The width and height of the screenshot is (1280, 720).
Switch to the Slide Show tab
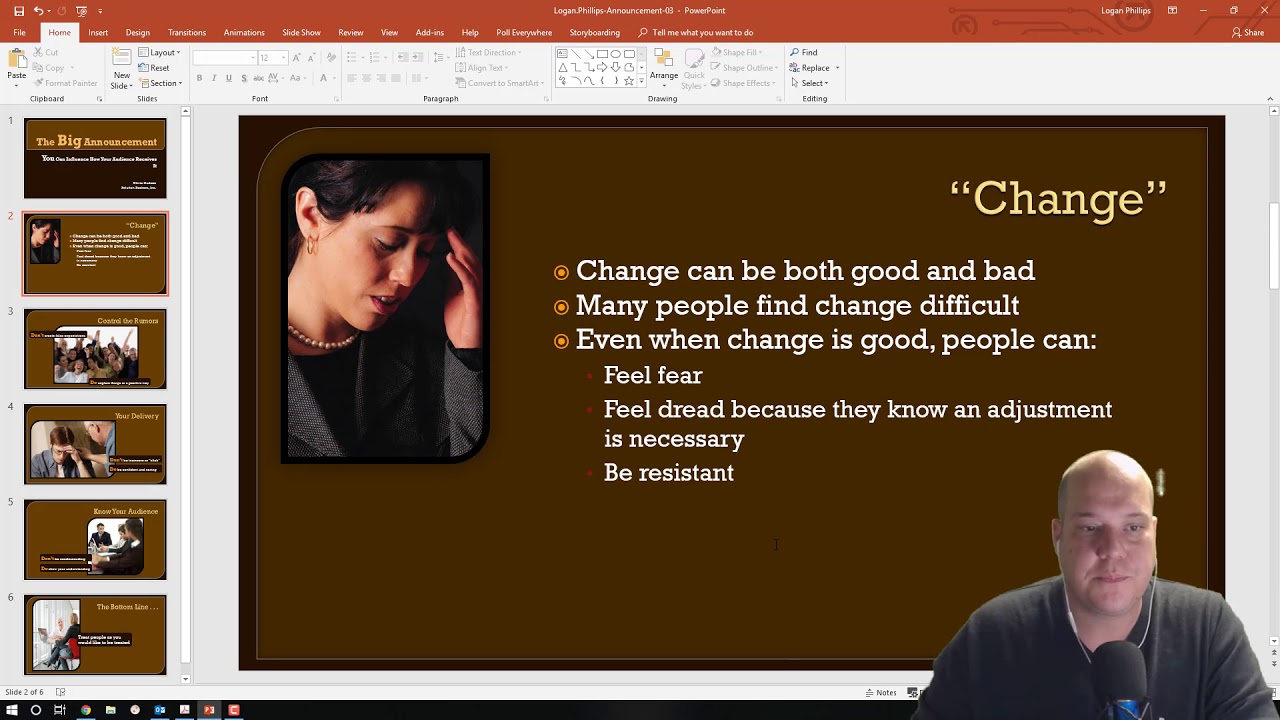point(301,32)
